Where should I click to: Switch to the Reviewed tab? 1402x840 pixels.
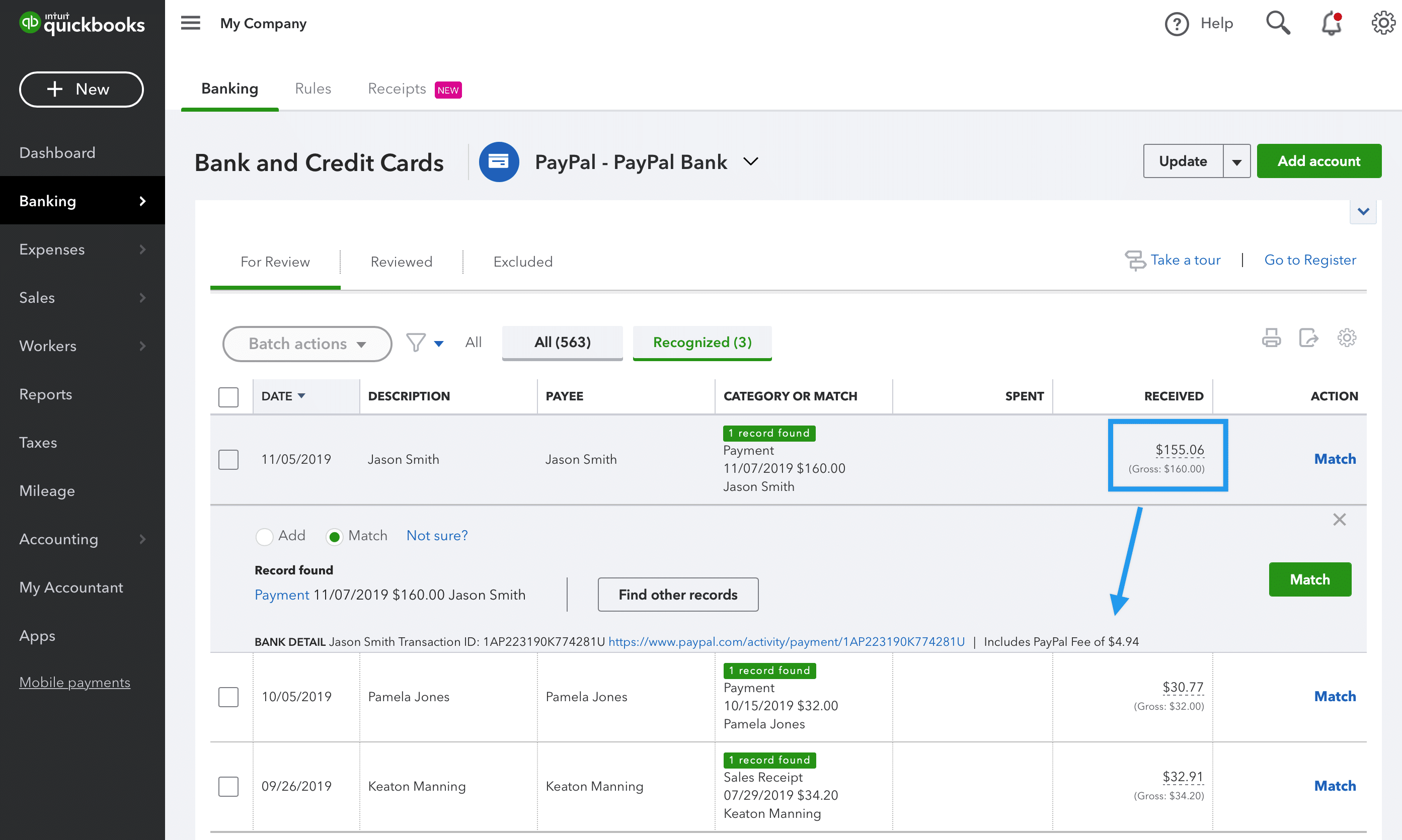click(402, 262)
